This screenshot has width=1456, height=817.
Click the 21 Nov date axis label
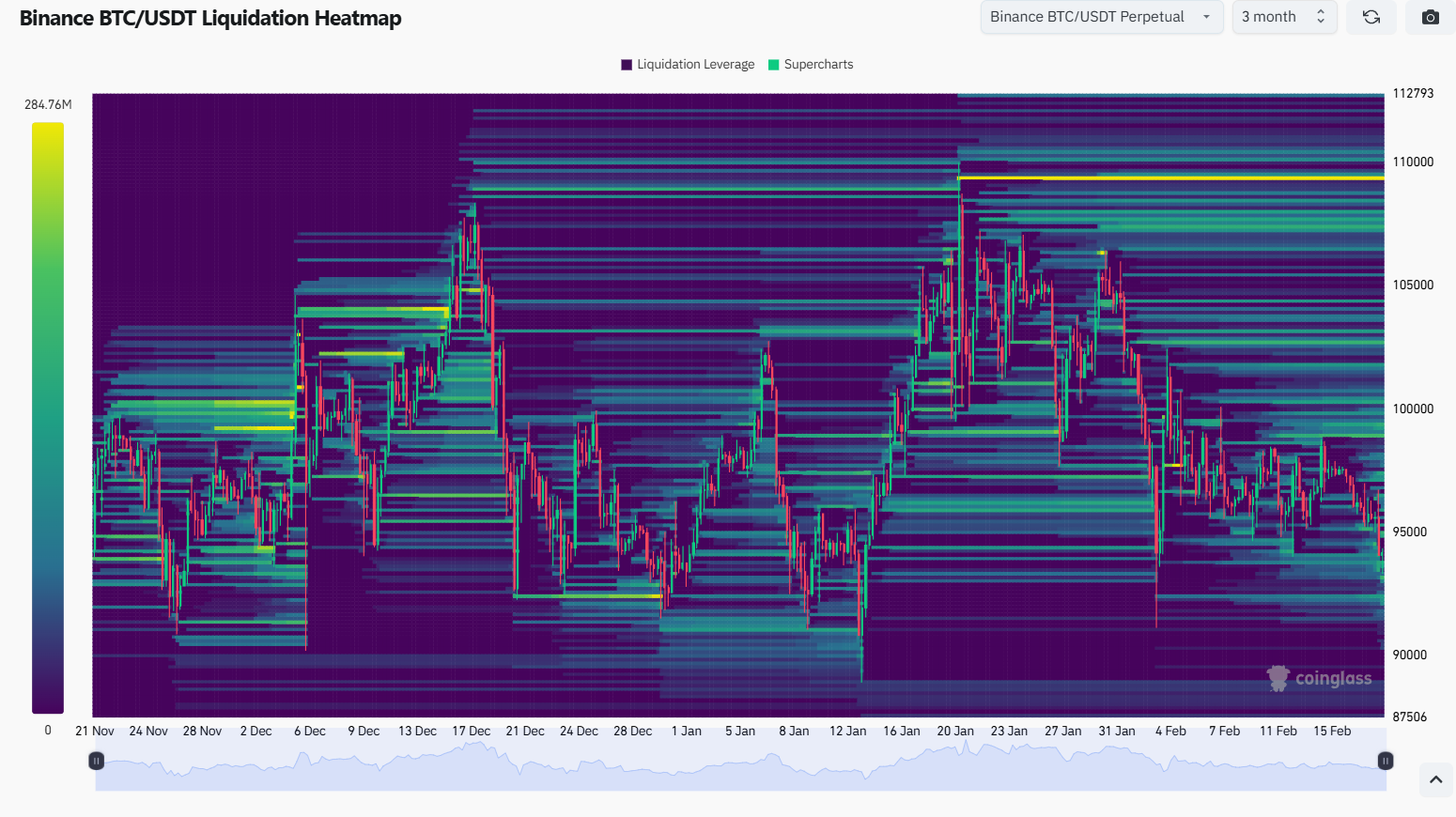click(x=95, y=732)
